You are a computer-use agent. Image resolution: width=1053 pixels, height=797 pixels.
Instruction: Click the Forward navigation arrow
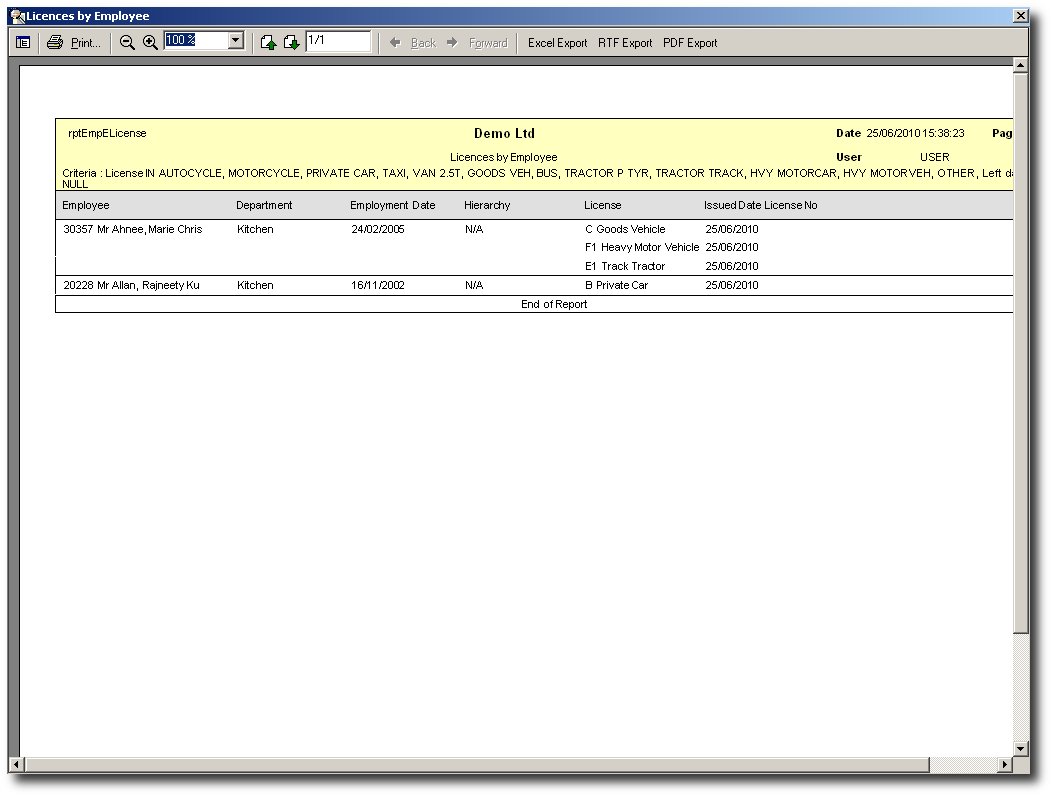(x=477, y=43)
